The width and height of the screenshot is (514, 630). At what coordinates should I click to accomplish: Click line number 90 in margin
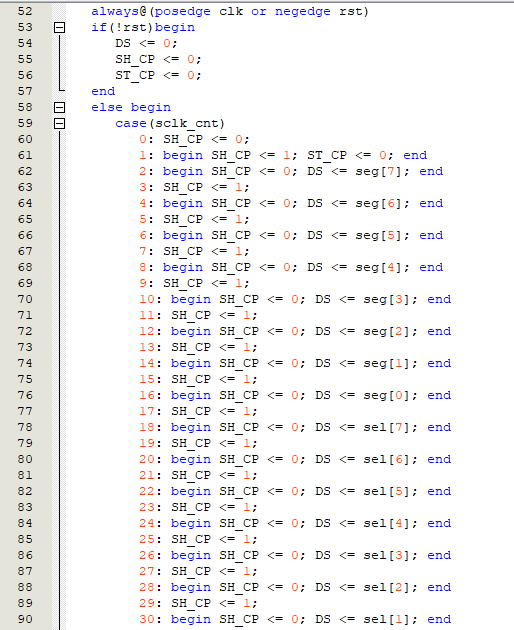coord(25,619)
